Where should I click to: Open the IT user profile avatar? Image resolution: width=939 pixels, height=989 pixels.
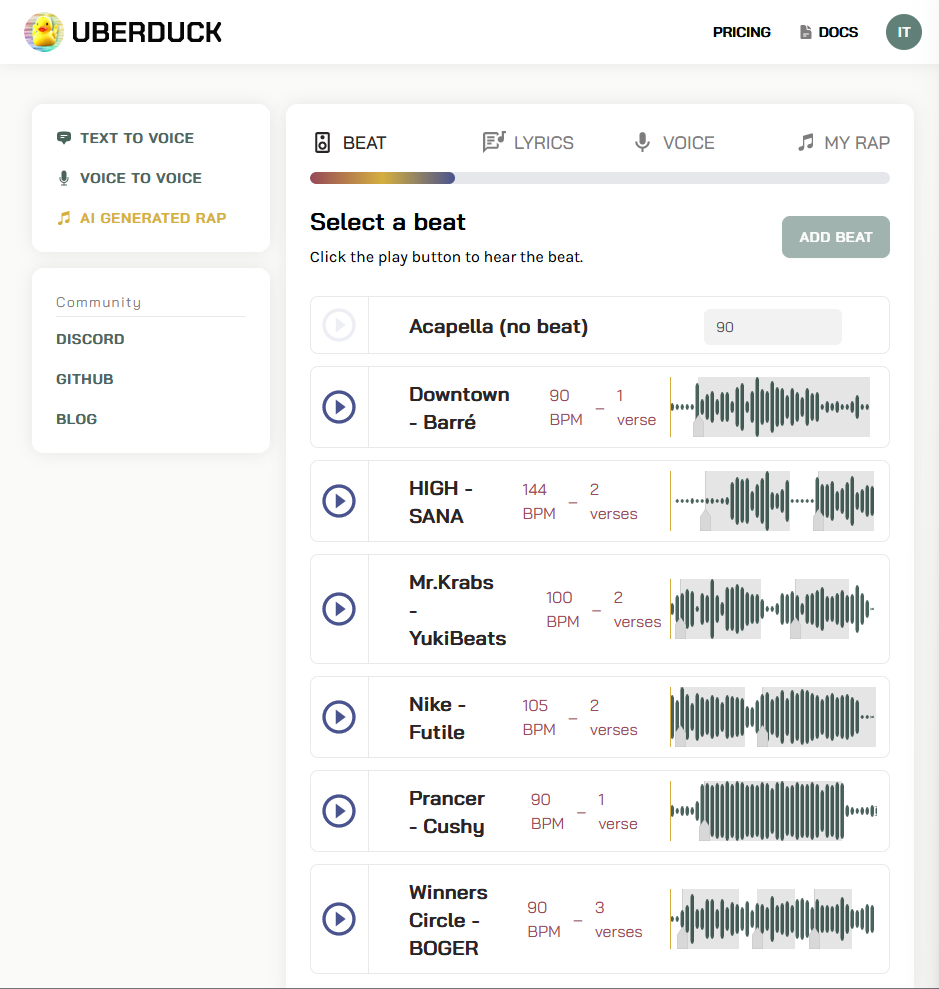click(903, 32)
